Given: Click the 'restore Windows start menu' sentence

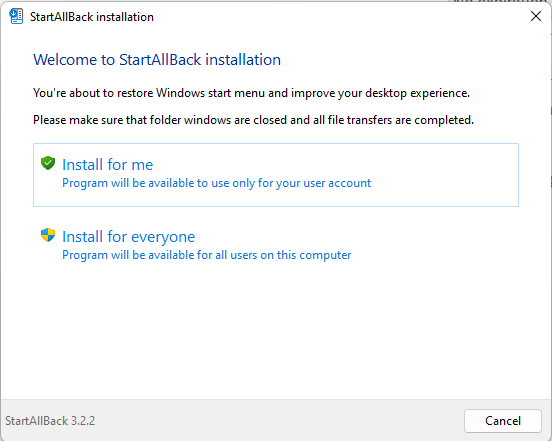Looking at the screenshot, I should tap(251, 93).
